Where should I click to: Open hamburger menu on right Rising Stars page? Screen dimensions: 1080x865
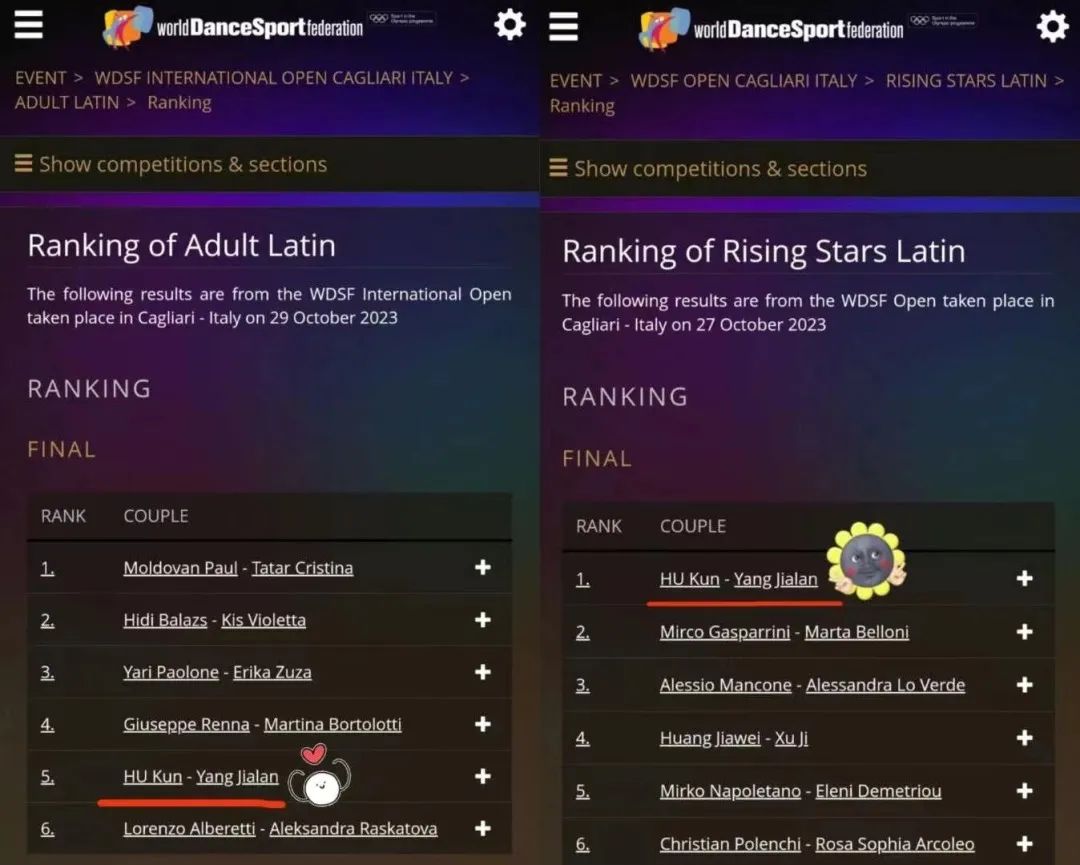coord(564,27)
